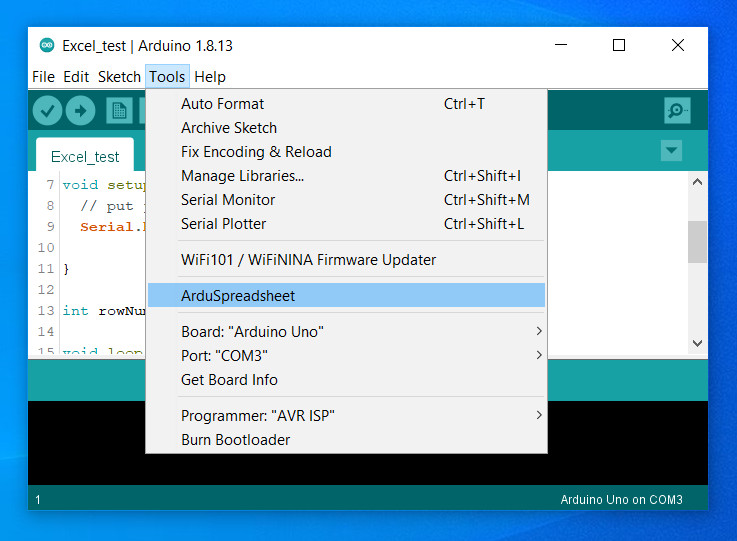737x541 pixels.
Task: Choose Auto Format menu entry
Action: coord(223,103)
